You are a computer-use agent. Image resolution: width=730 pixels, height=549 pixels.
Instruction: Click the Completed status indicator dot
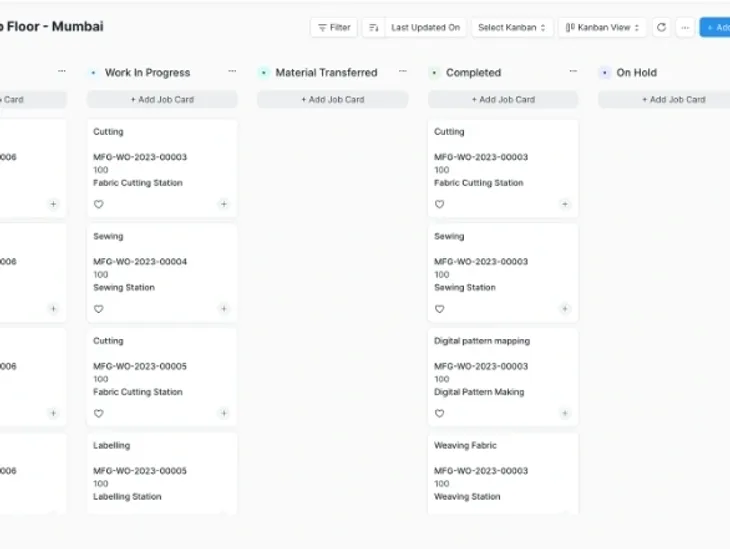pyautogui.click(x=434, y=73)
